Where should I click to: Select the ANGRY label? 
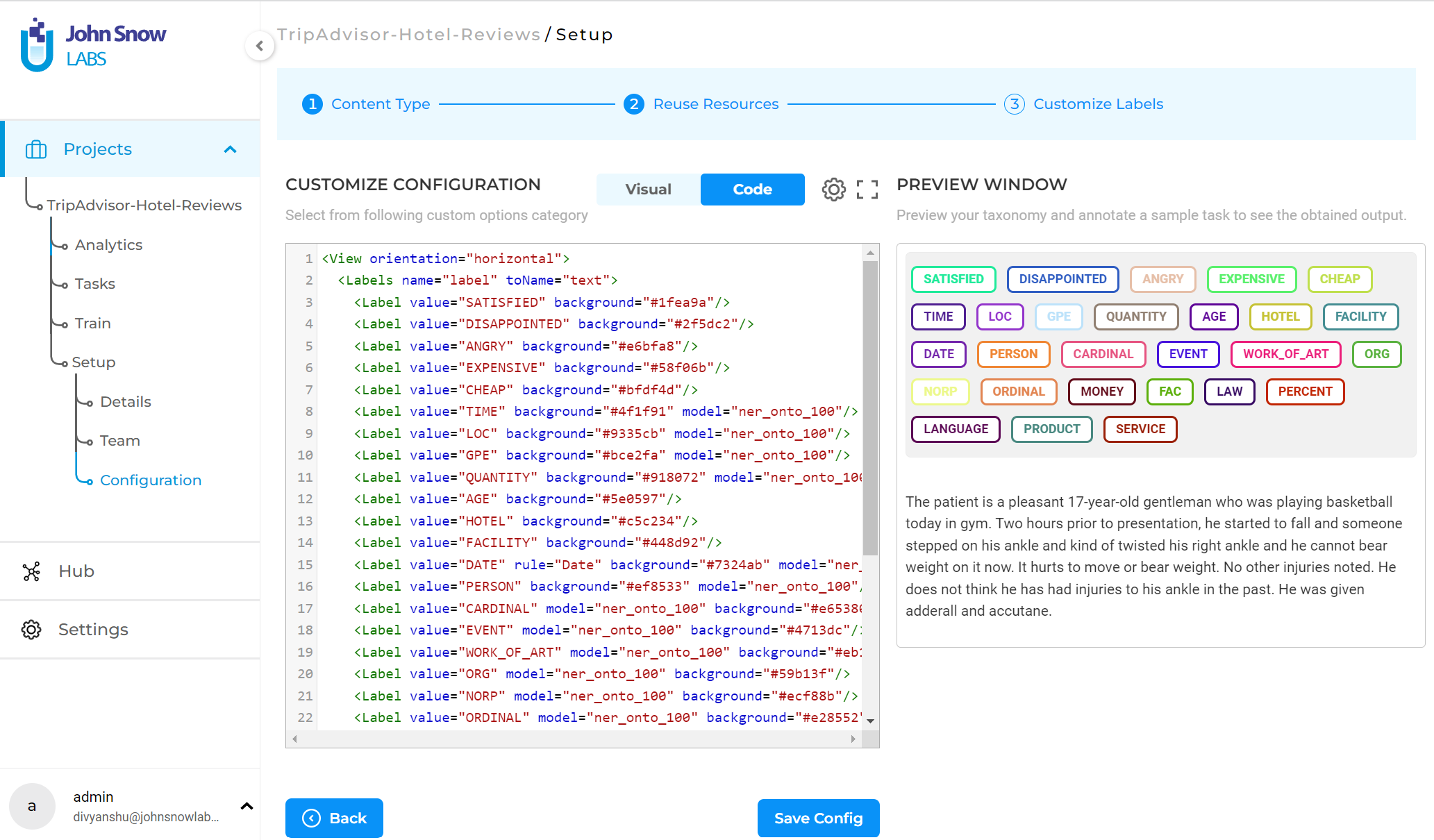[1162, 279]
